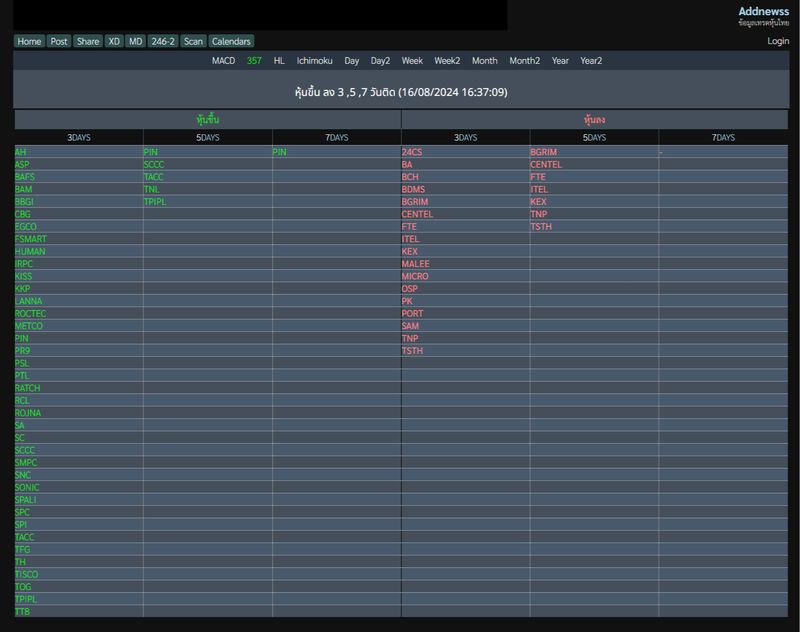
Task: Open the Post page
Action: tap(59, 41)
